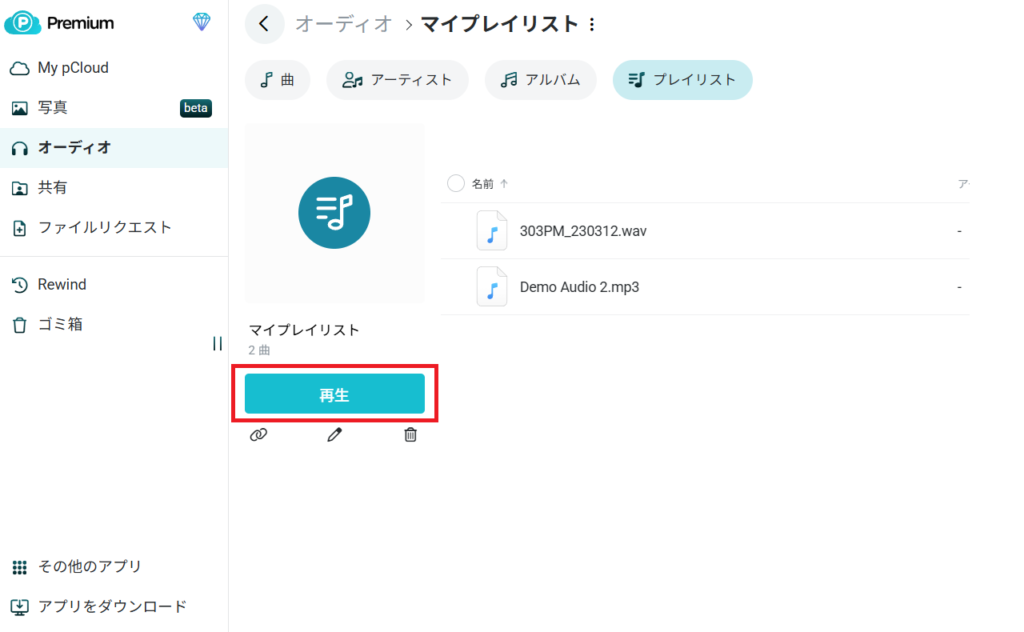Open Rewind in the sidebar
Screen dimensions: 1024x632
click(x=62, y=285)
